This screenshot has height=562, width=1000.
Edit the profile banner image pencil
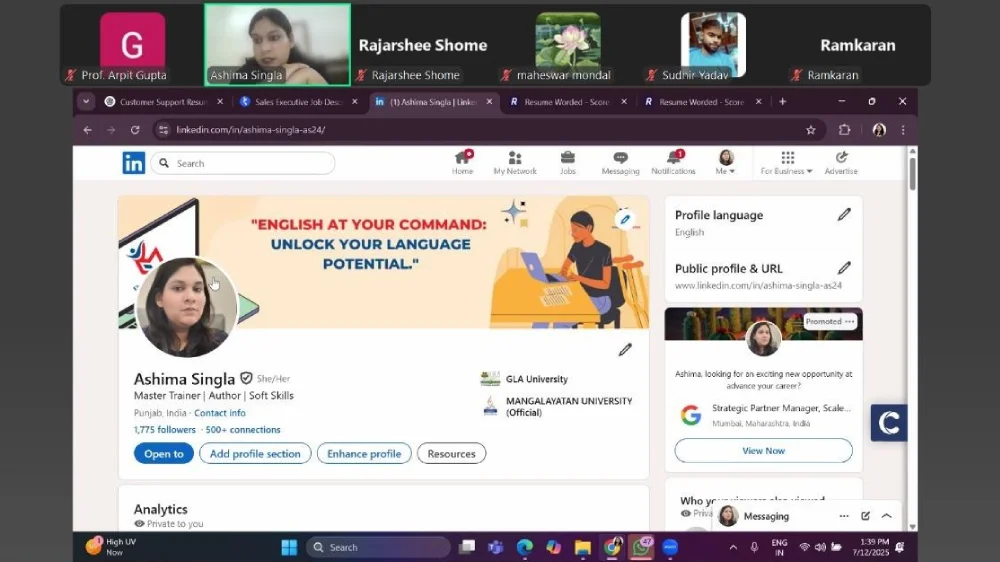point(625,219)
